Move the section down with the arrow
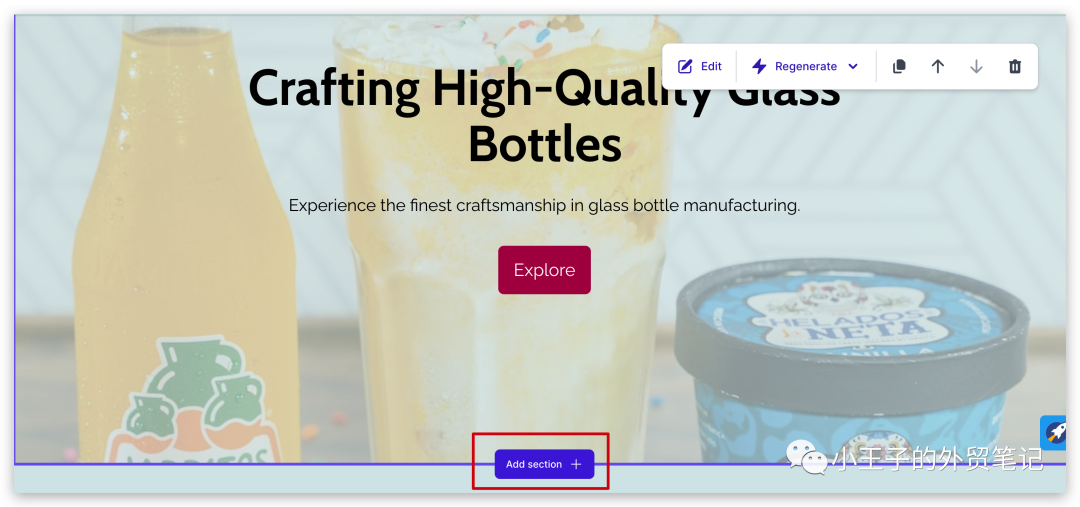Image resolution: width=1080 pixels, height=507 pixels. pos(976,66)
